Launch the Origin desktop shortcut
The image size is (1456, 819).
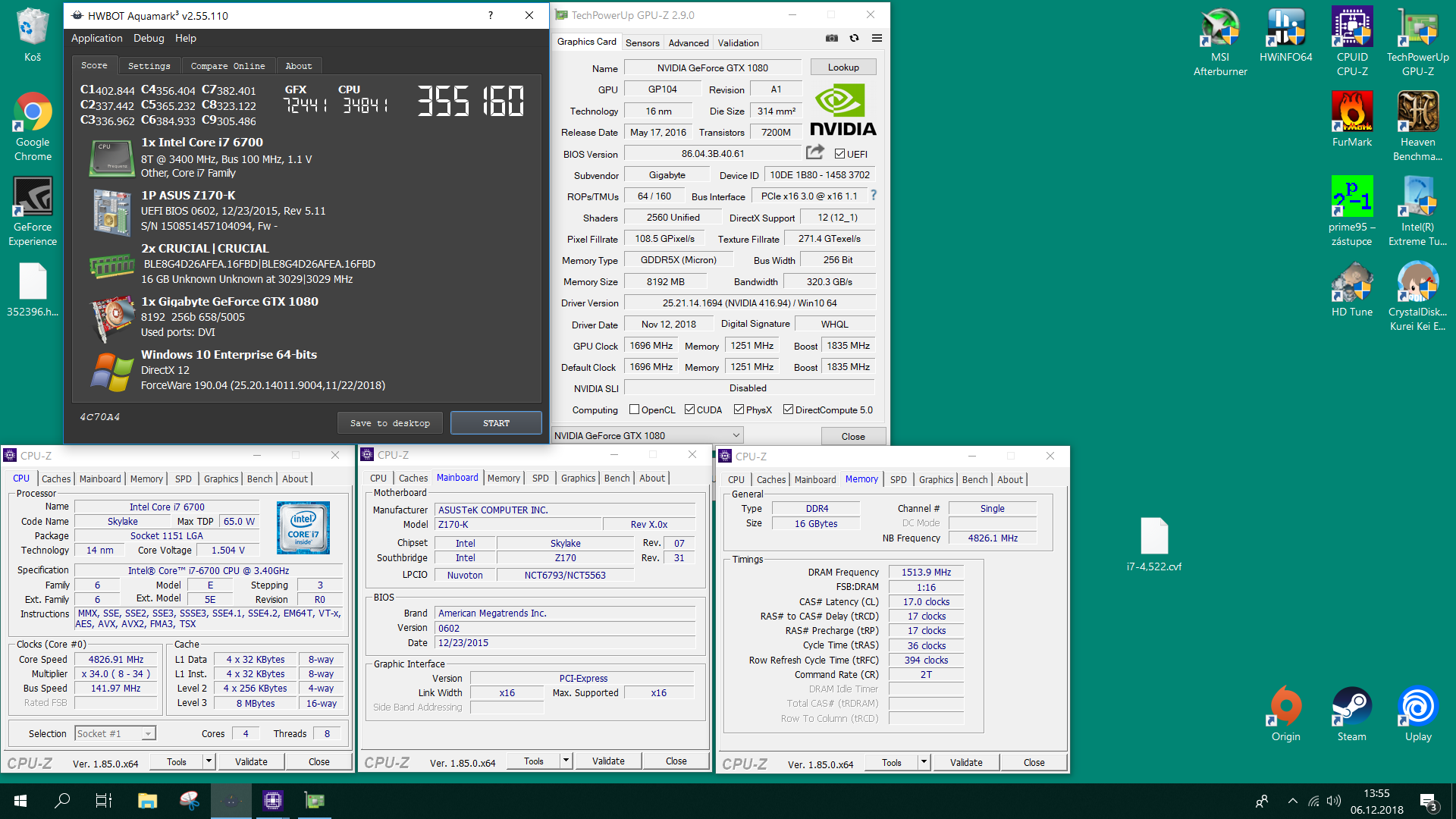[1286, 714]
